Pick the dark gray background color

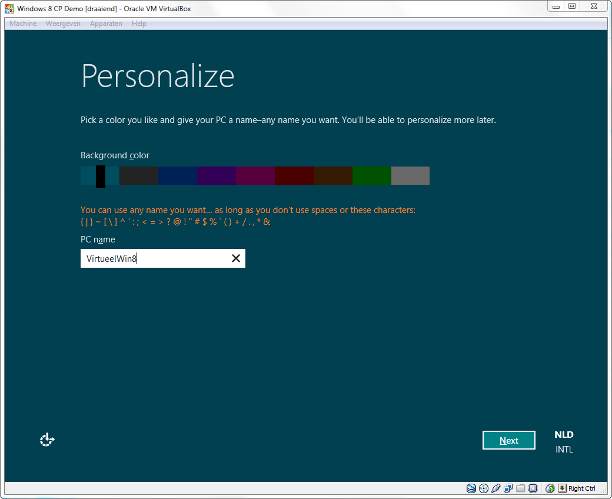click(x=139, y=176)
